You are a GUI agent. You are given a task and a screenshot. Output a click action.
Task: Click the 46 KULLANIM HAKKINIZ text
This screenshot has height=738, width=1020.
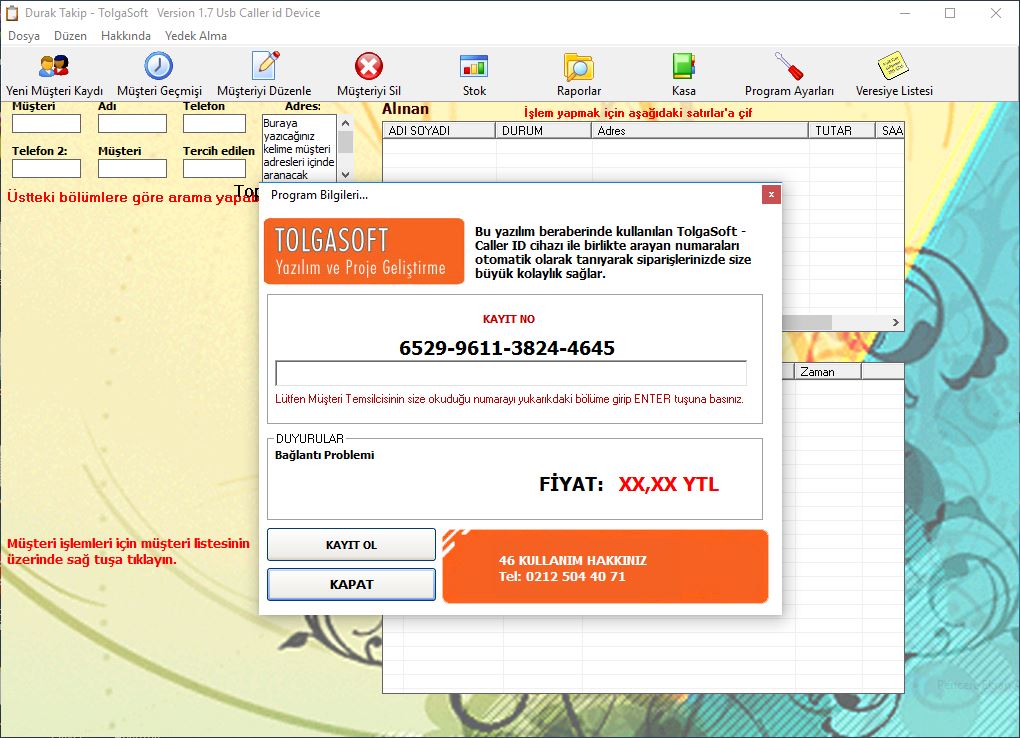(x=572, y=560)
